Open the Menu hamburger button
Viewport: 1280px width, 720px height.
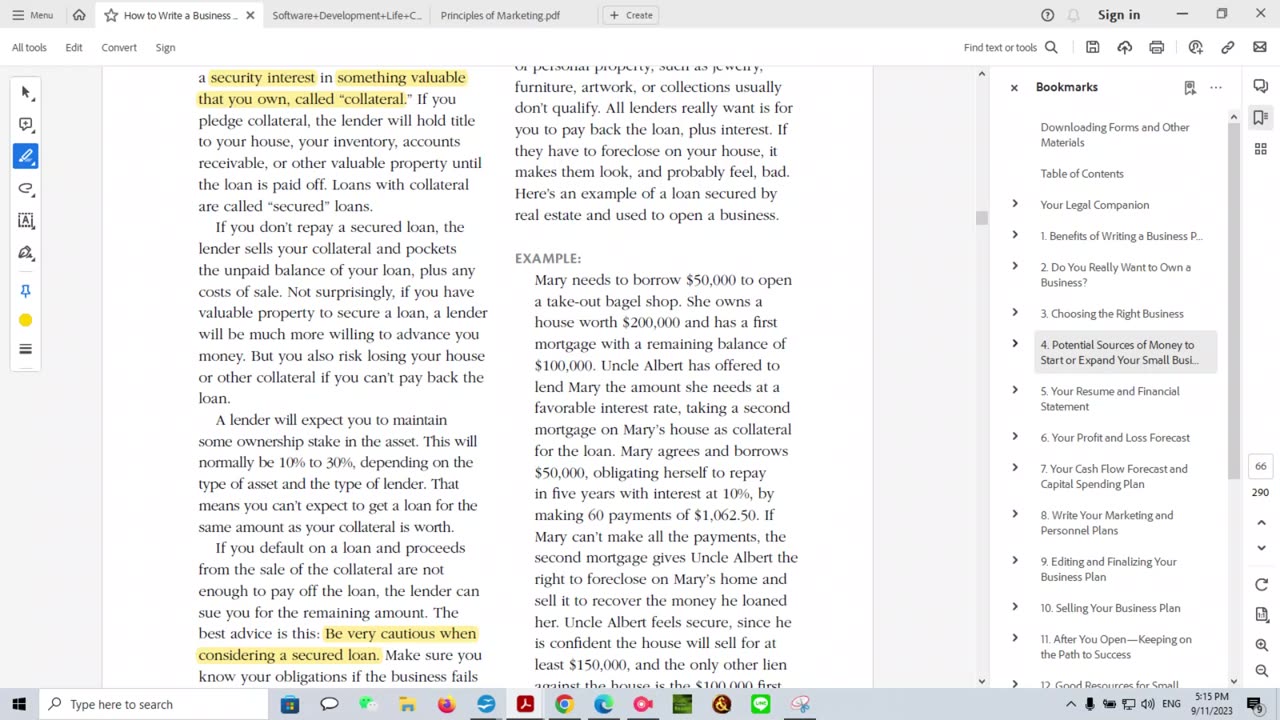click(33, 15)
